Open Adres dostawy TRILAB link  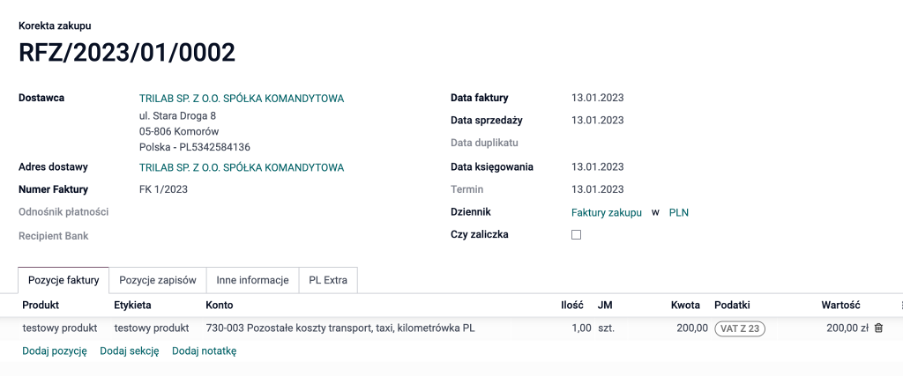click(242, 168)
